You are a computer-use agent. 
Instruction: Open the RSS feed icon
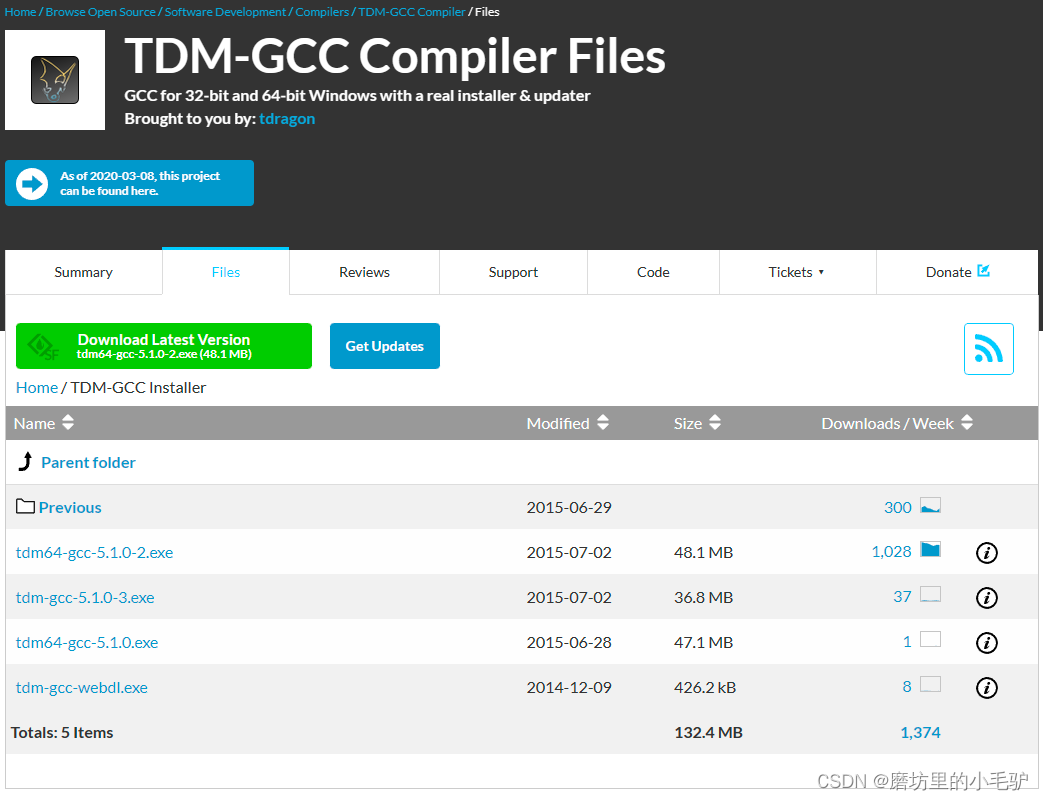click(x=988, y=349)
